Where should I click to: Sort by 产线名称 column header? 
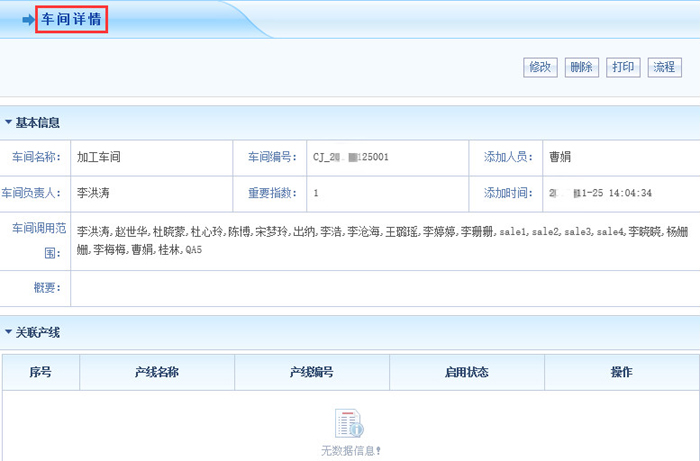coord(156,372)
